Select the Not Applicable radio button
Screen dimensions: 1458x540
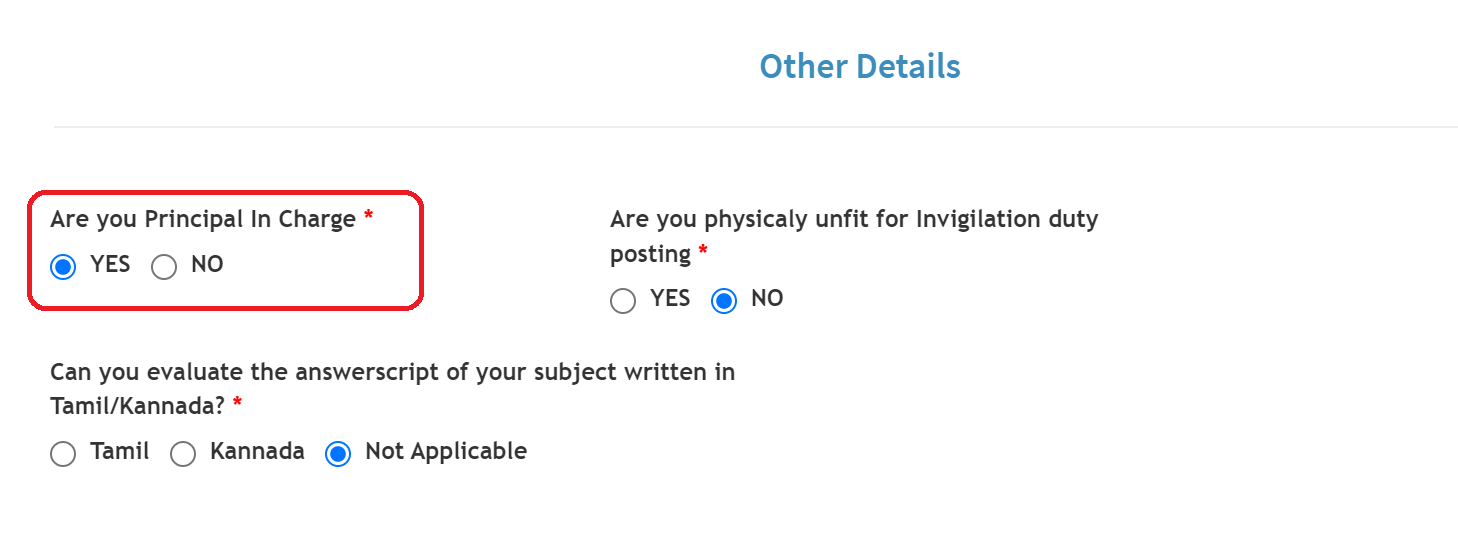point(339,454)
